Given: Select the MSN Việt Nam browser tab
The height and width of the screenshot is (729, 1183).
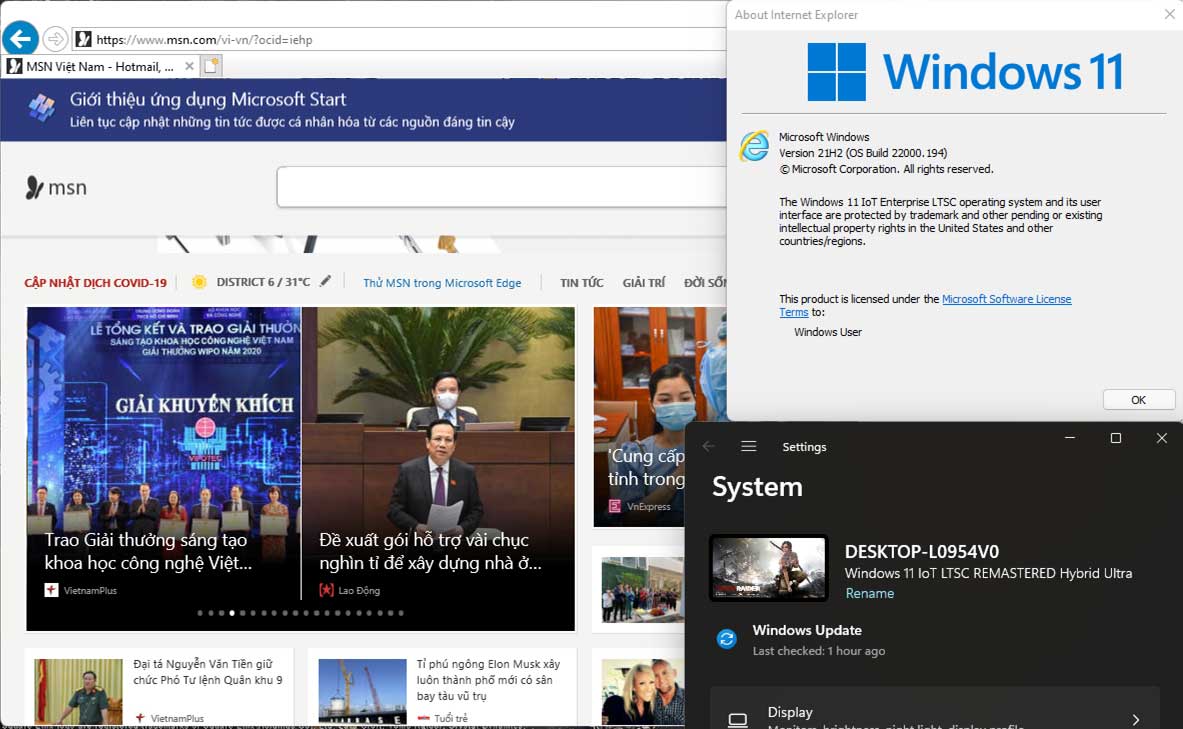Looking at the screenshot, I should click(x=100, y=66).
